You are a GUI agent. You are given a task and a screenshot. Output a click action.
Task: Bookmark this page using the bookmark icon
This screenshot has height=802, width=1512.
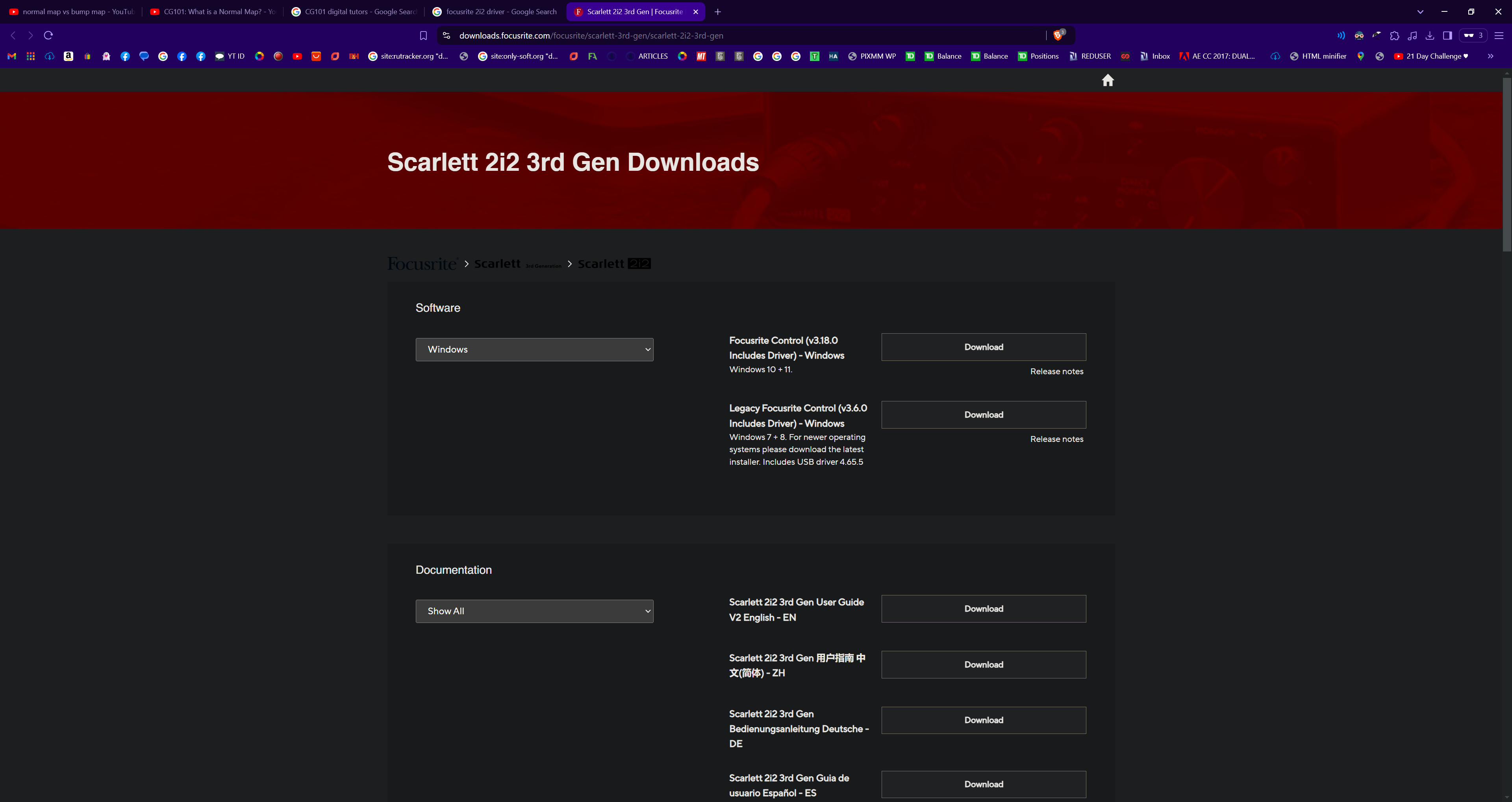[423, 36]
